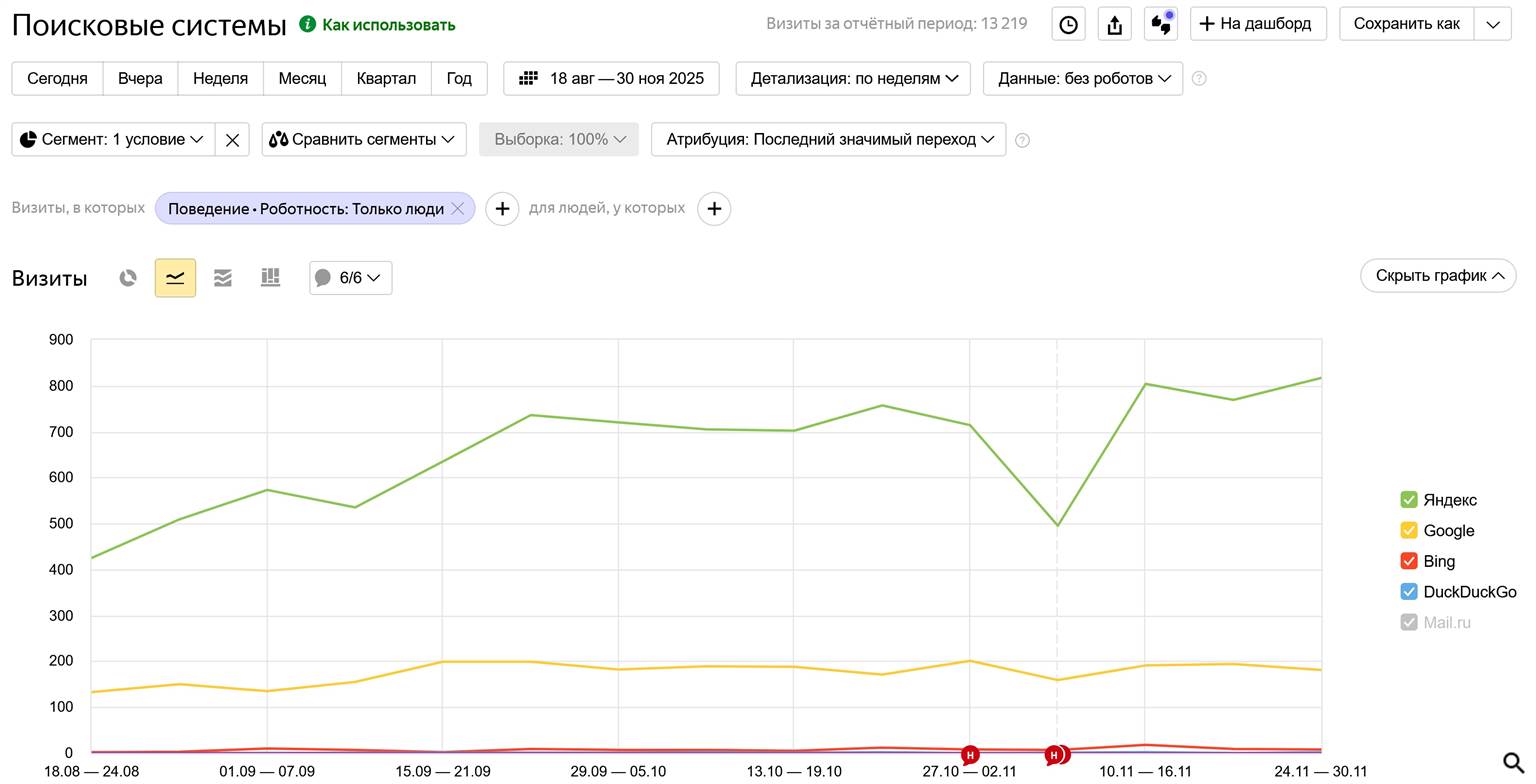Expand the Детализация: по неделям dropdown
Screen dimensions: 1536x784
(852, 78)
